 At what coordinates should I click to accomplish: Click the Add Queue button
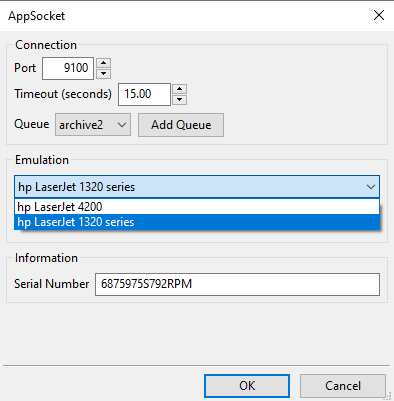[x=181, y=125]
